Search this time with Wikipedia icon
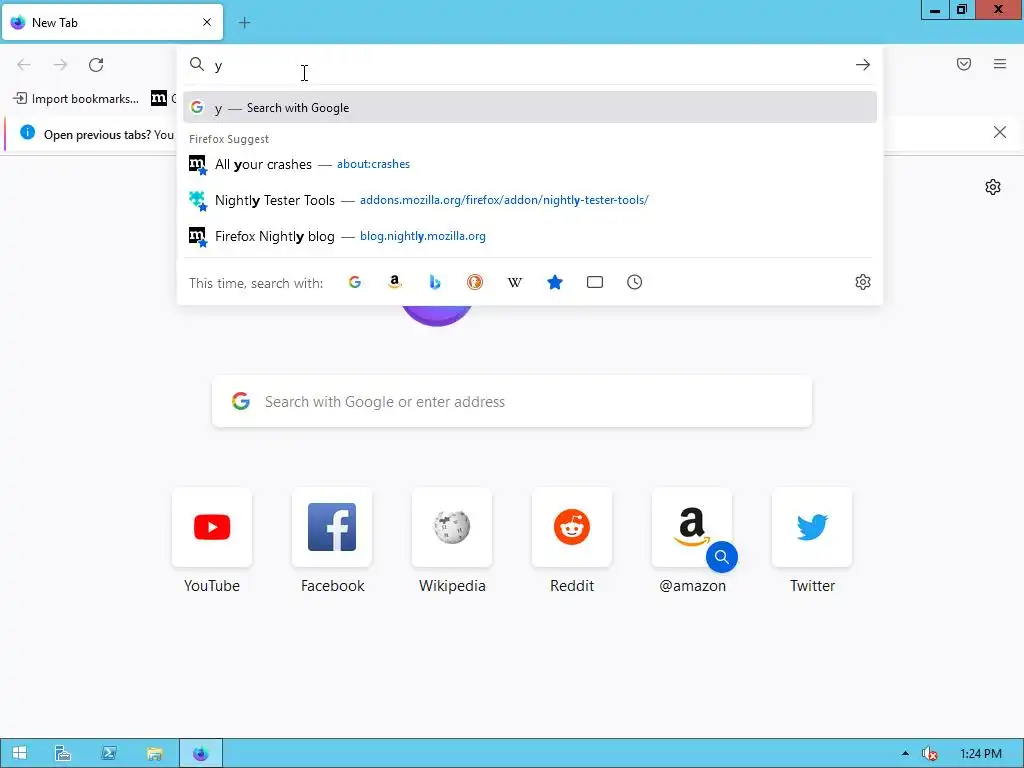The width and height of the screenshot is (1024, 768). click(x=515, y=282)
